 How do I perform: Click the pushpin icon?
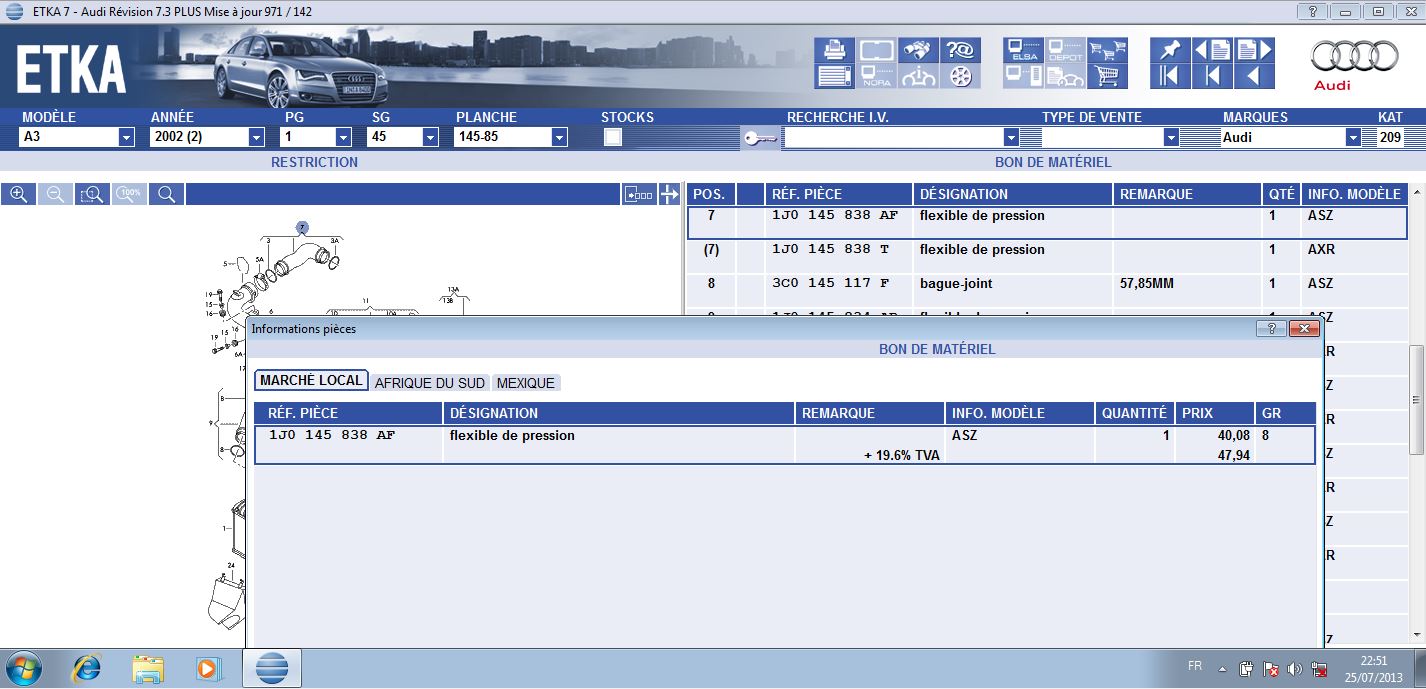1169,50
